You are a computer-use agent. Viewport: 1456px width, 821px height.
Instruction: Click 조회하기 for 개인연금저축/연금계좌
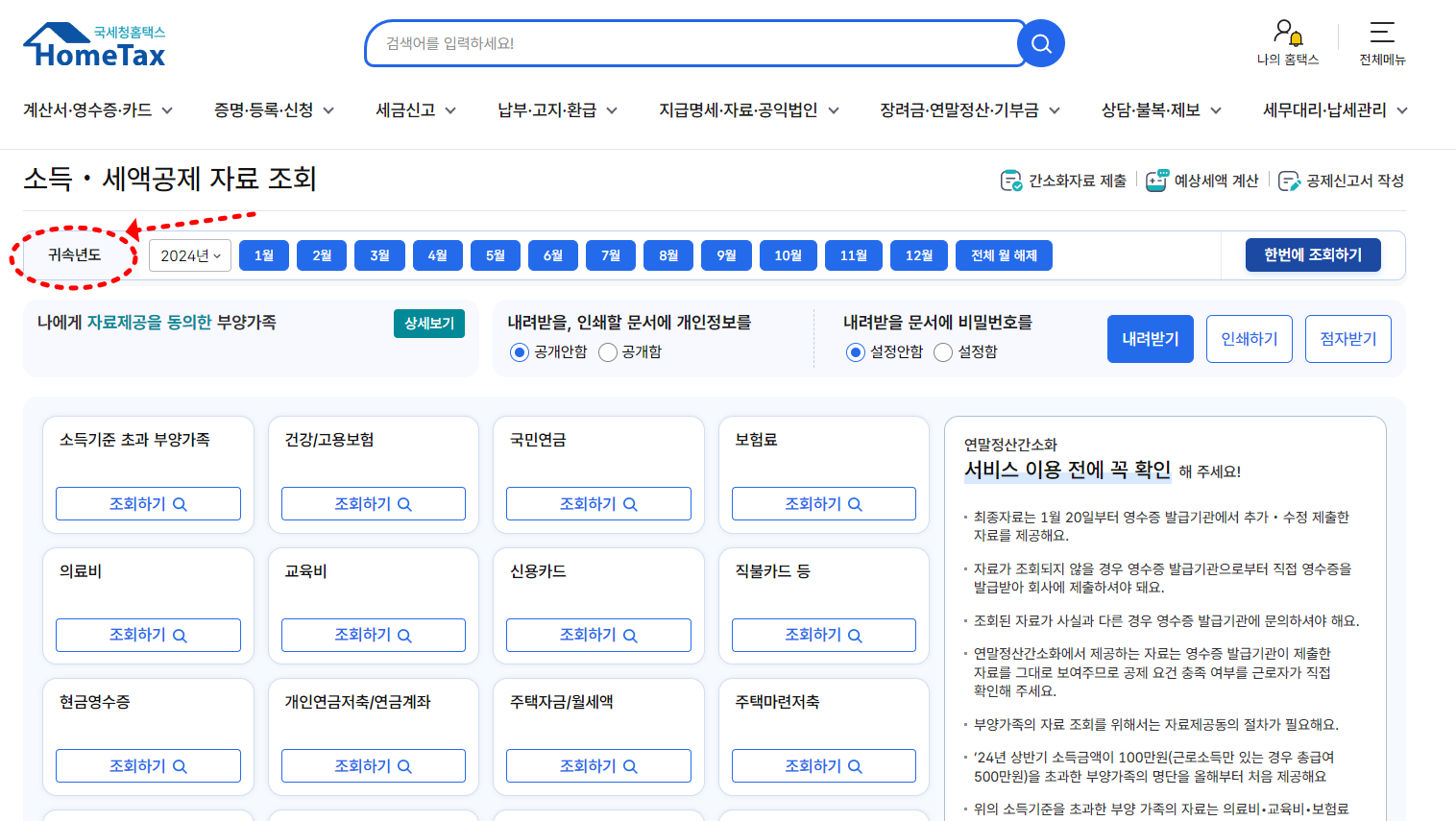pos(374,766)
